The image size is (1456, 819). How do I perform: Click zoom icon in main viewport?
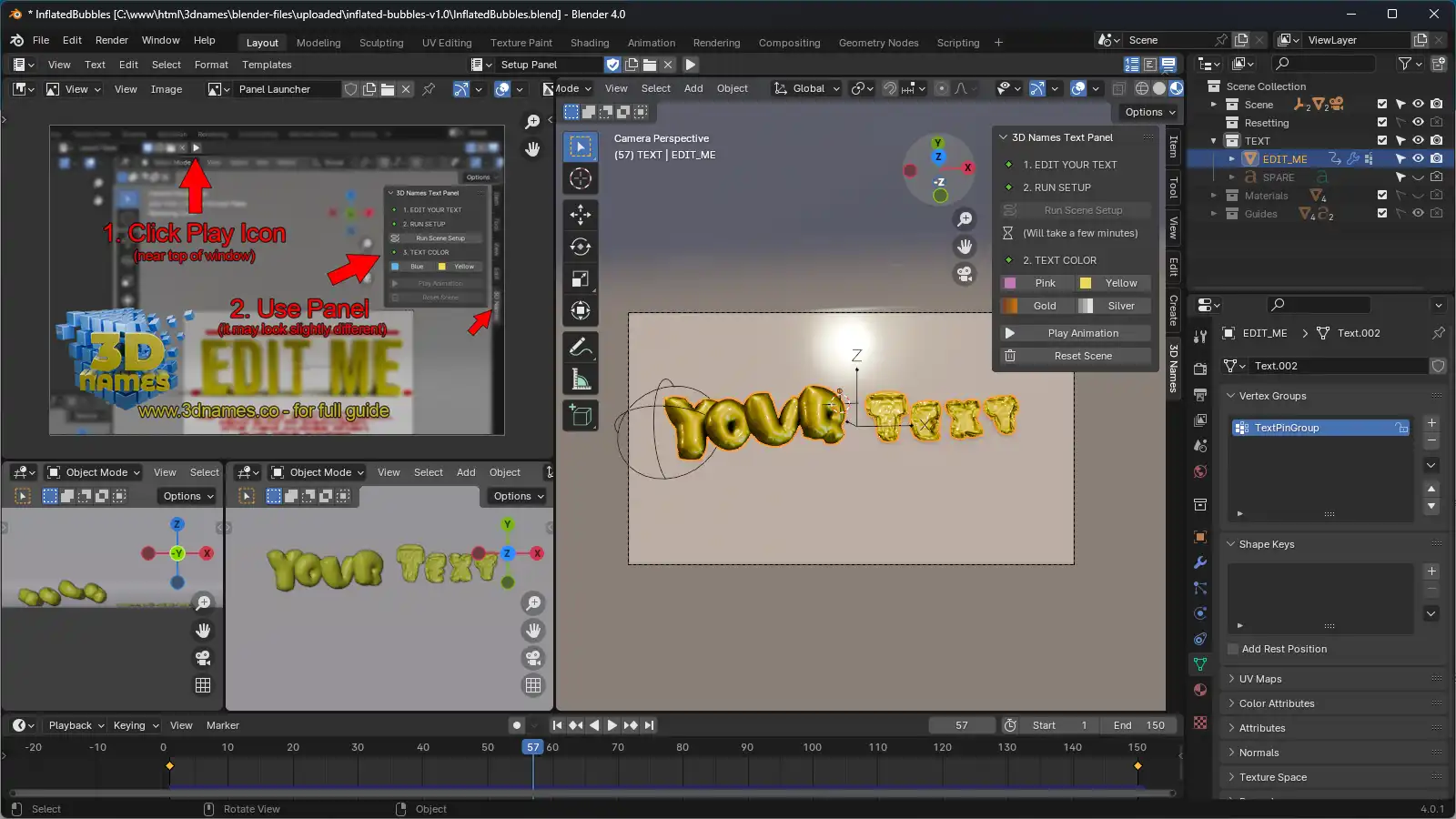pos(965,219)
